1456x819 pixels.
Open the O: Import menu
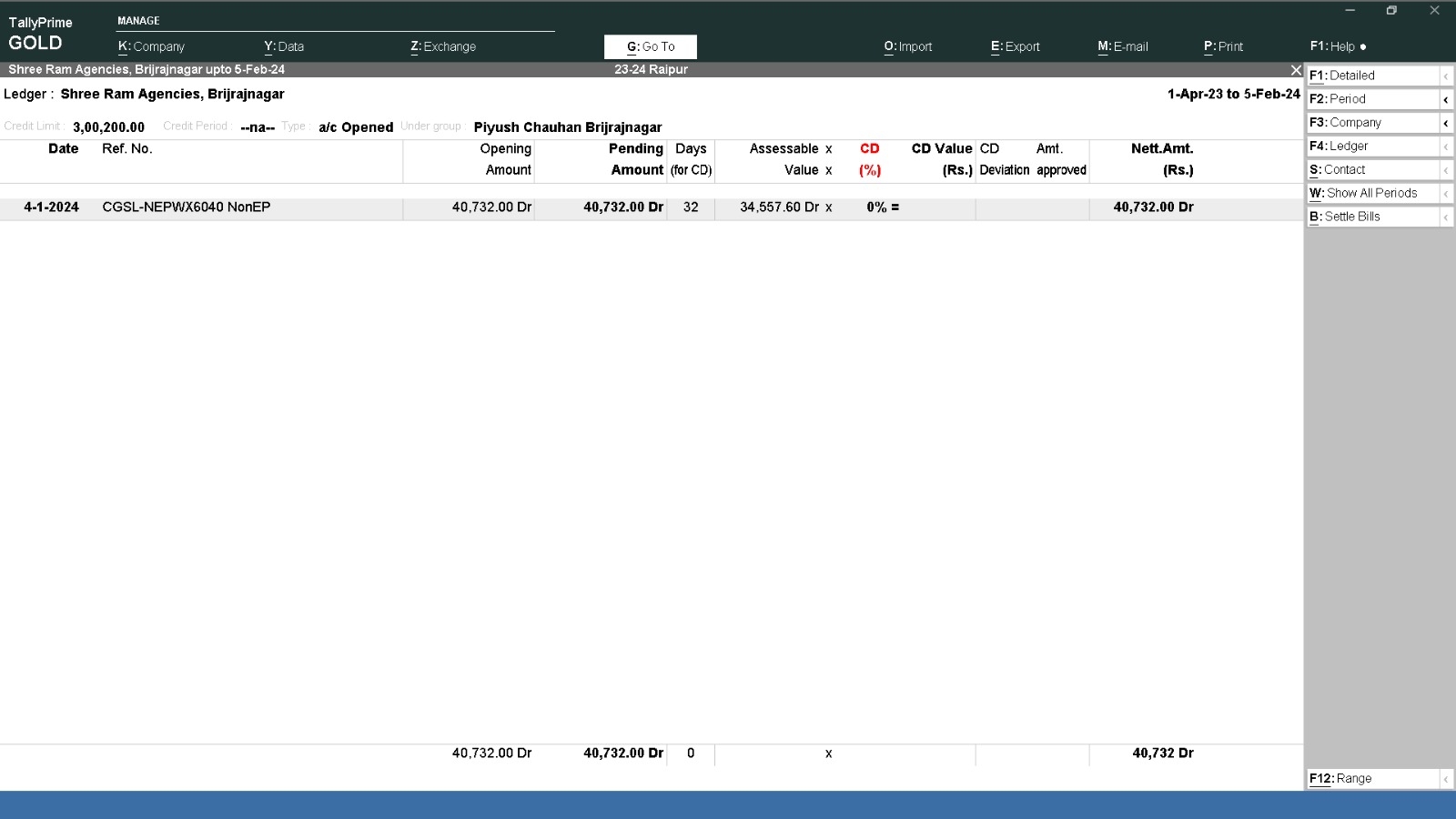click(907, 46)
